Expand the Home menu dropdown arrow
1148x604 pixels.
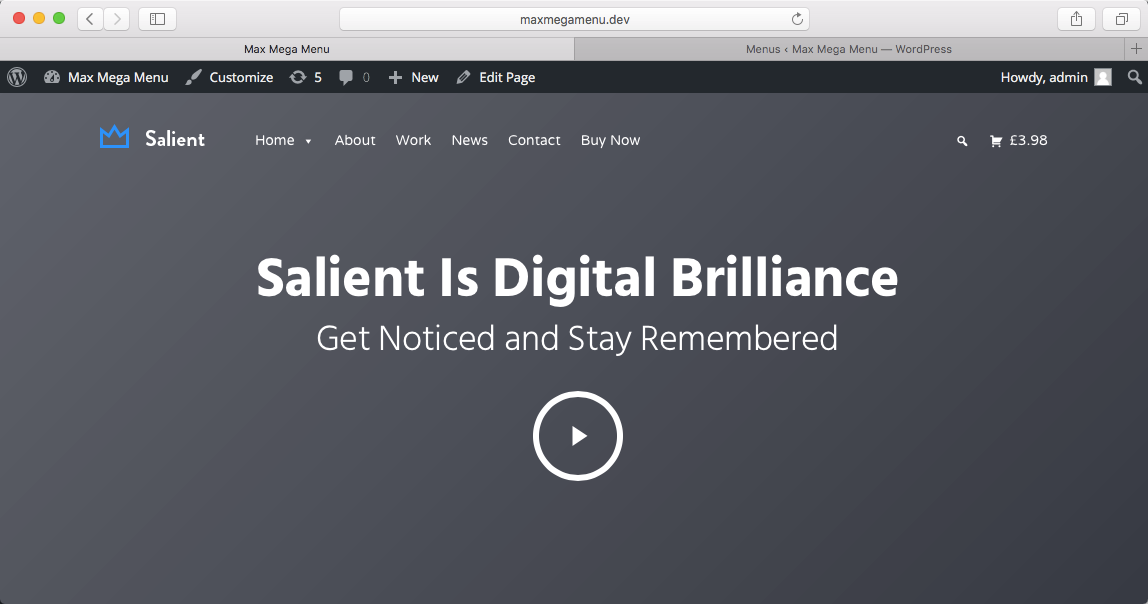tap(308, 141)
